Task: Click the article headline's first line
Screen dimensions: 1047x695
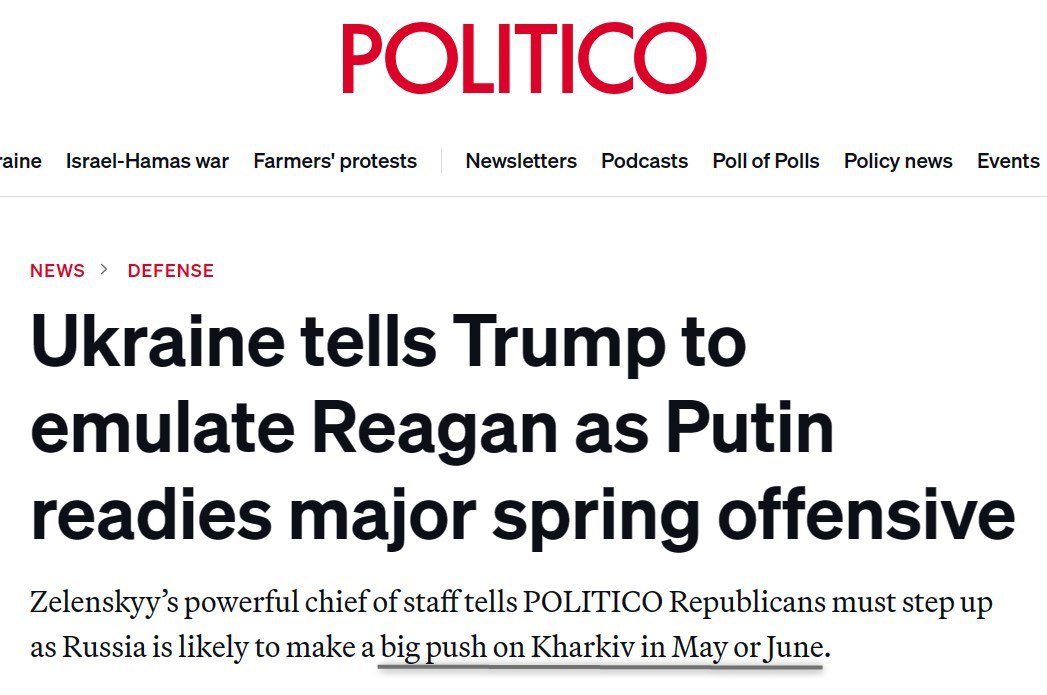Action: pyautogui.click(x=388, y=342)
